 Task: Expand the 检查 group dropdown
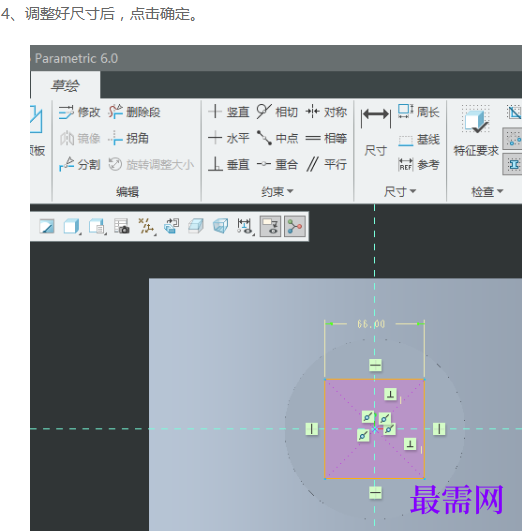point(487,192)
